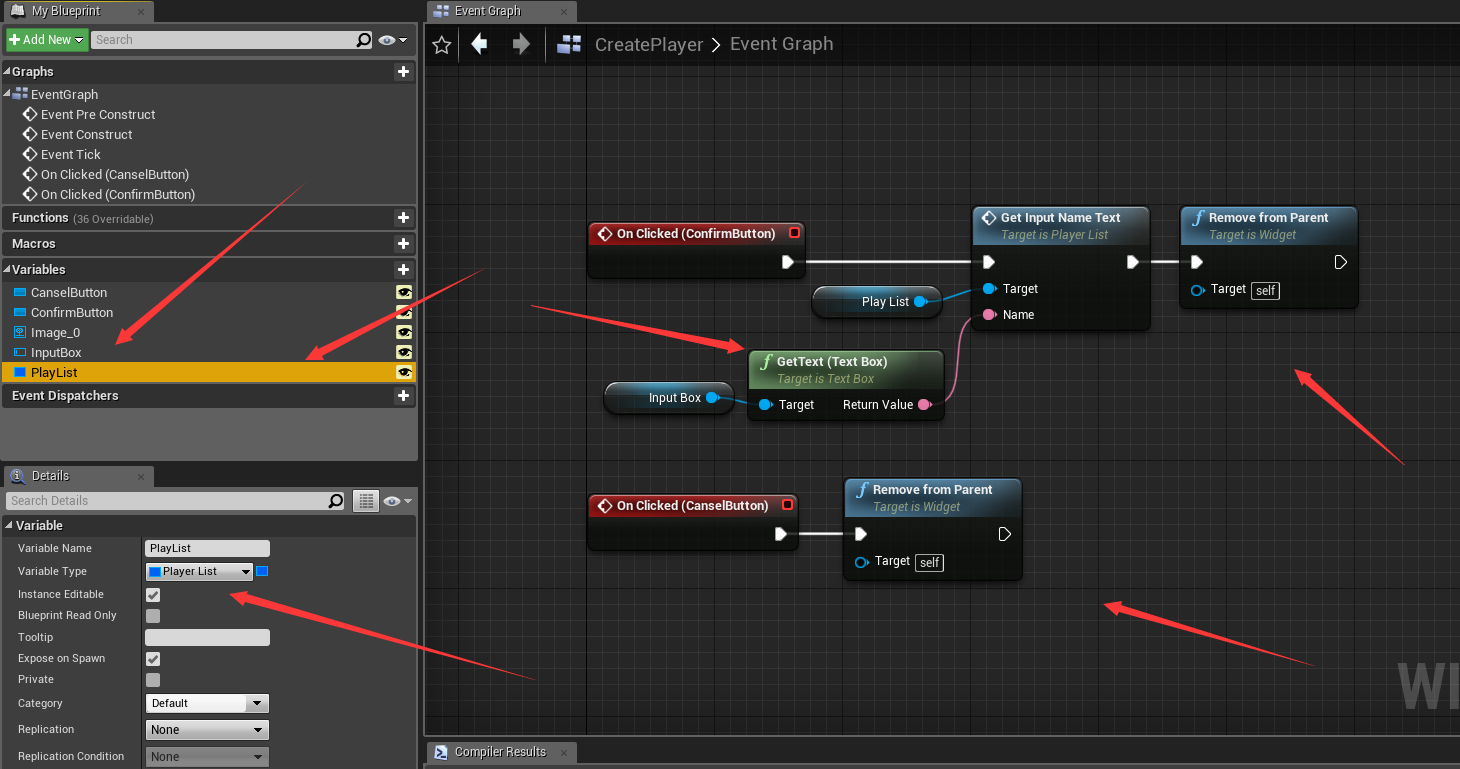Click the CreatePlayer breadcrumb link
This screenshot has width=1460, height=769.
(648, 44)
